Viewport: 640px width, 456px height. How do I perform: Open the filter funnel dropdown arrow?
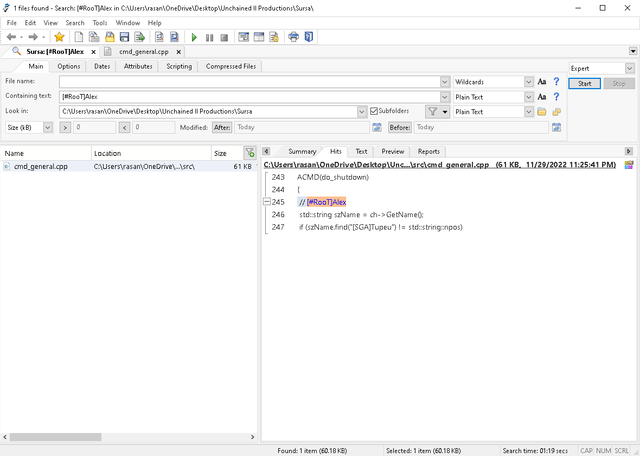(445, 111)
